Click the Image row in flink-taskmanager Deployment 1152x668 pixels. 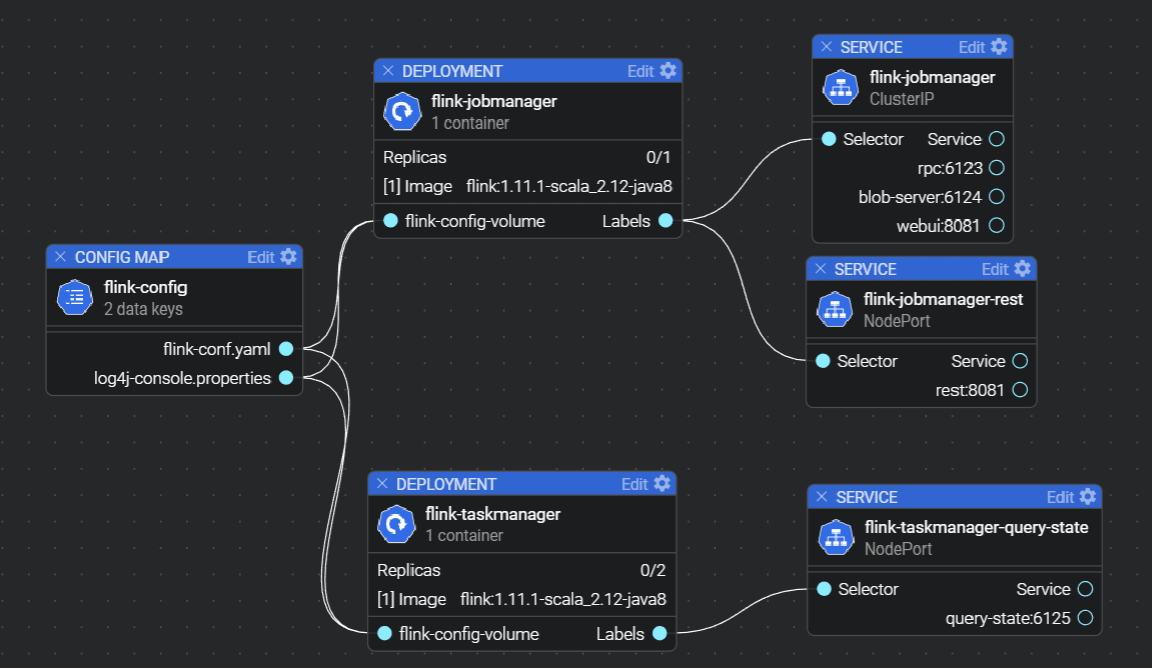(522, 599)
